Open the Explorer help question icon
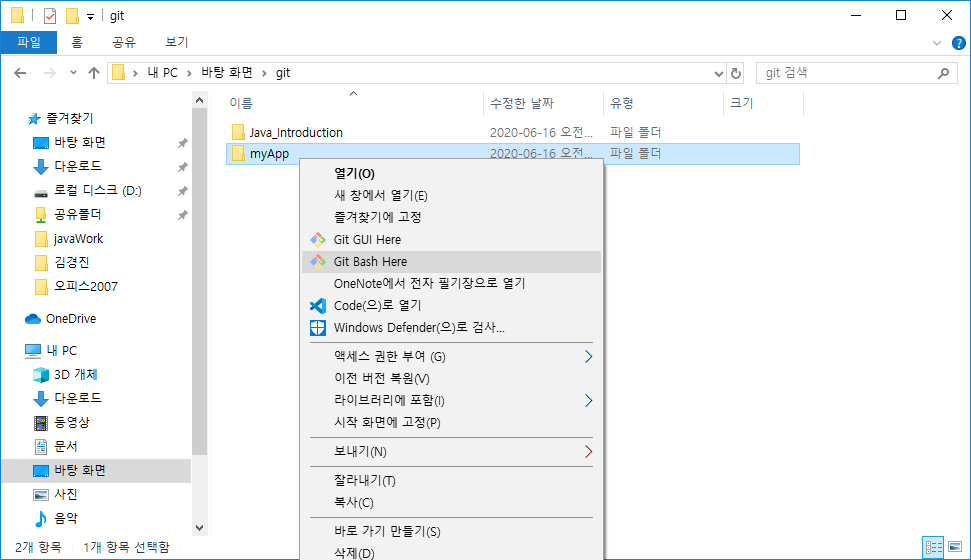This screenshot has width=971, height=560. [x=959, y=43]
